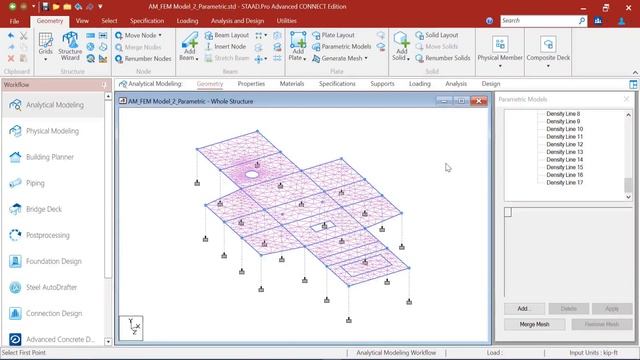
Task: Click Parametric Models in the ribbon
Action: [x=342, y=47]
